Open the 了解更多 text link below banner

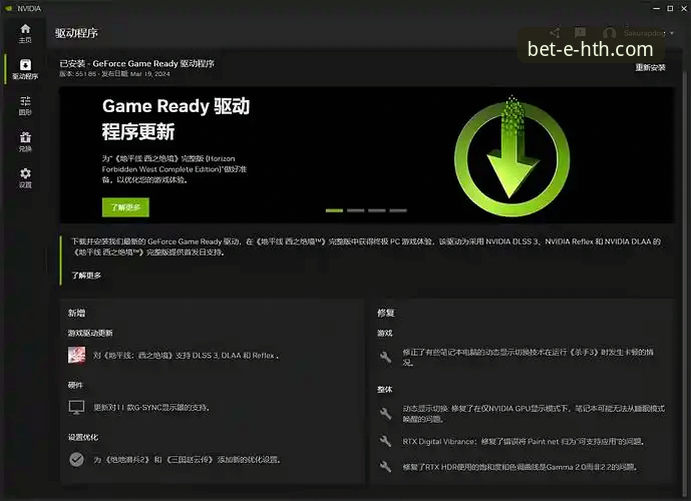pyautogui.click(x=86, y=275)
